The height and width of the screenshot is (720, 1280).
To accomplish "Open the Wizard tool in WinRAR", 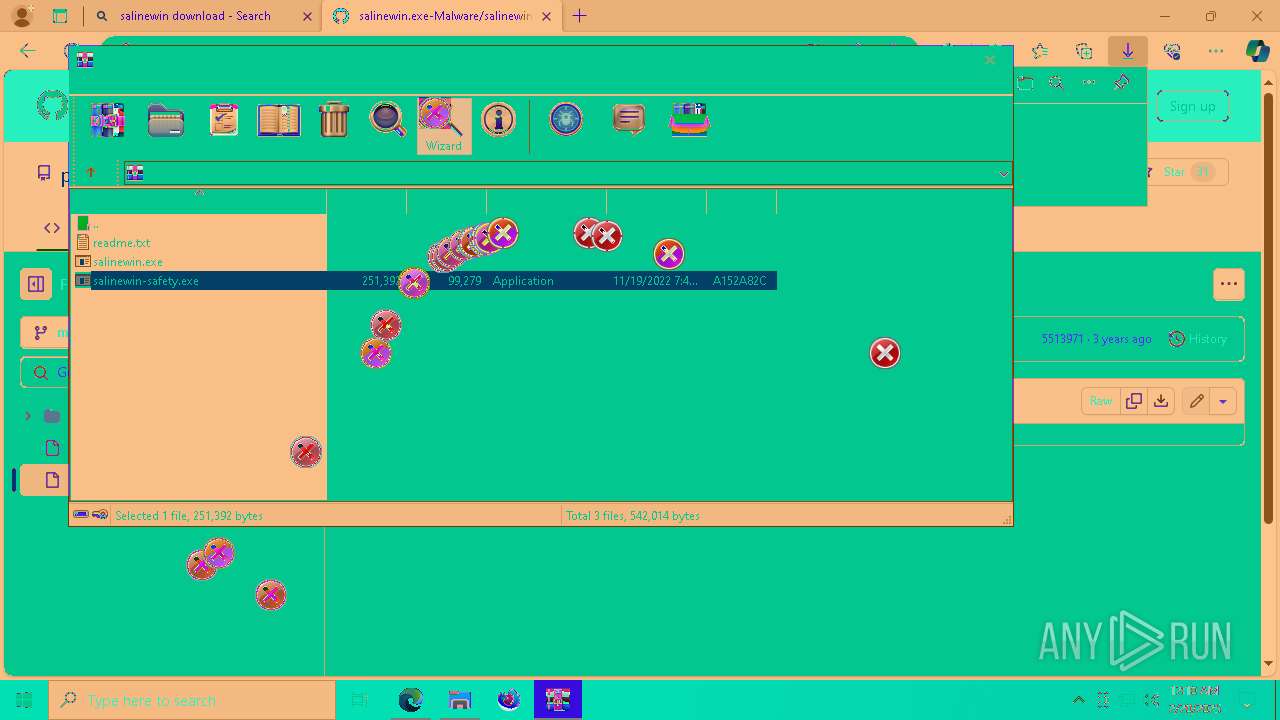I will pos(443,125).
